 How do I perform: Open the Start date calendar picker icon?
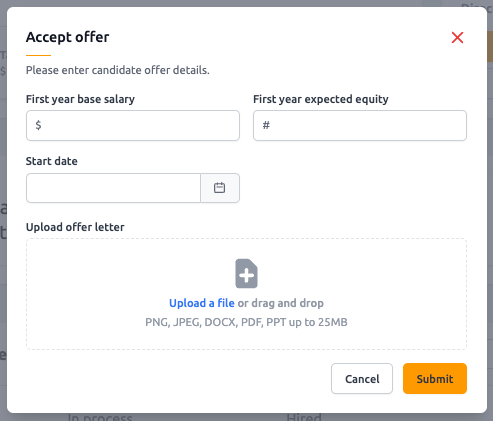pos(220,188)
